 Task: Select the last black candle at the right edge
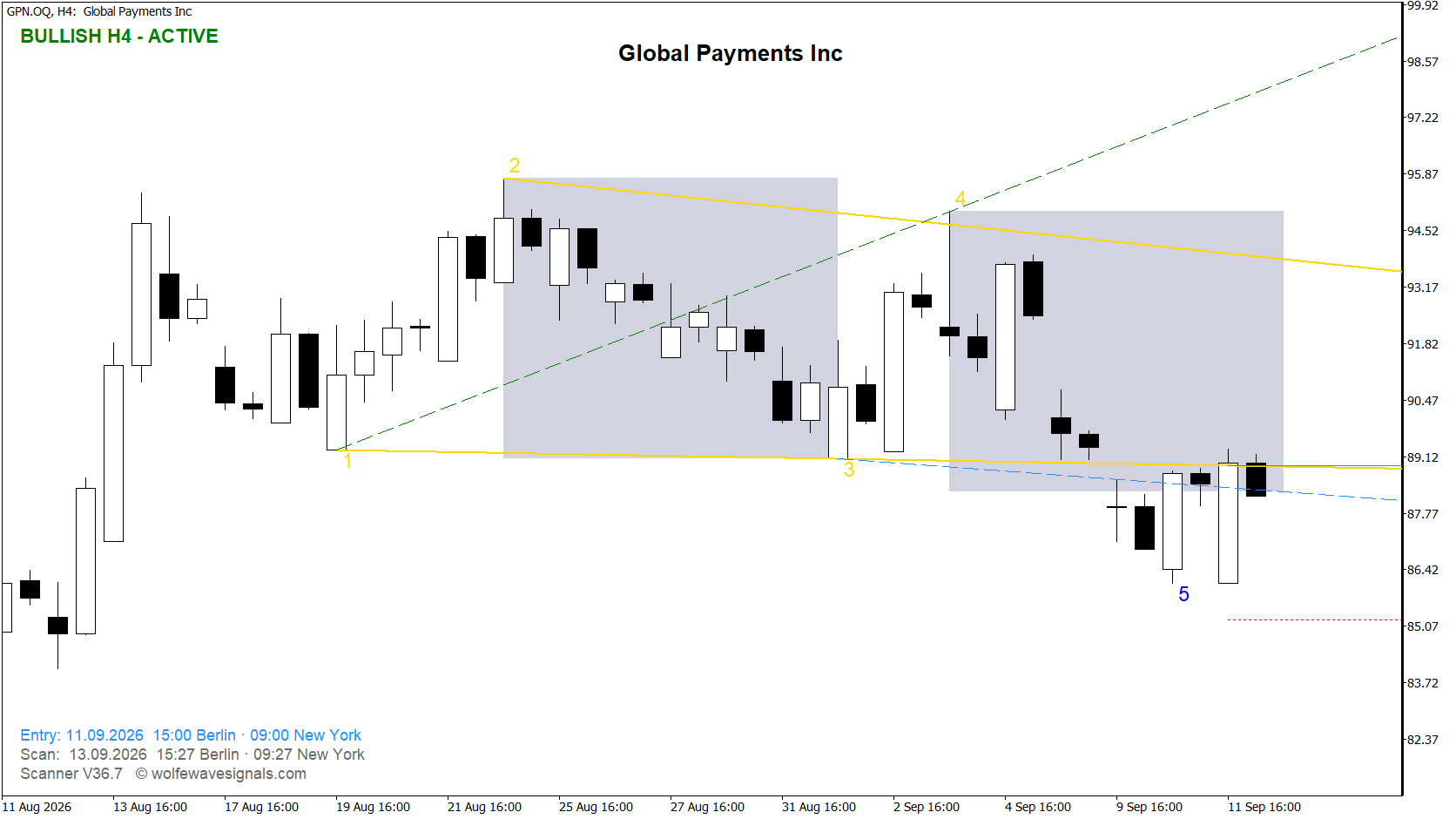pos(1256,479)
